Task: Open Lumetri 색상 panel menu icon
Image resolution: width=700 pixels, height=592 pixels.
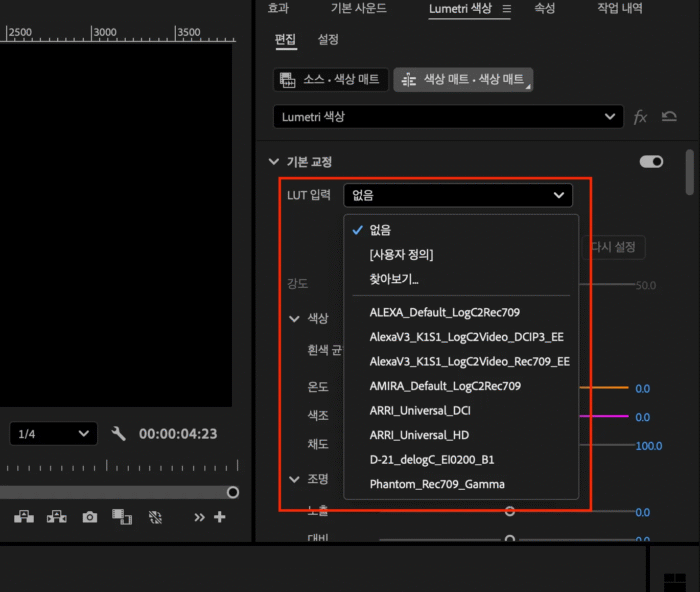Action: point(506,9)
